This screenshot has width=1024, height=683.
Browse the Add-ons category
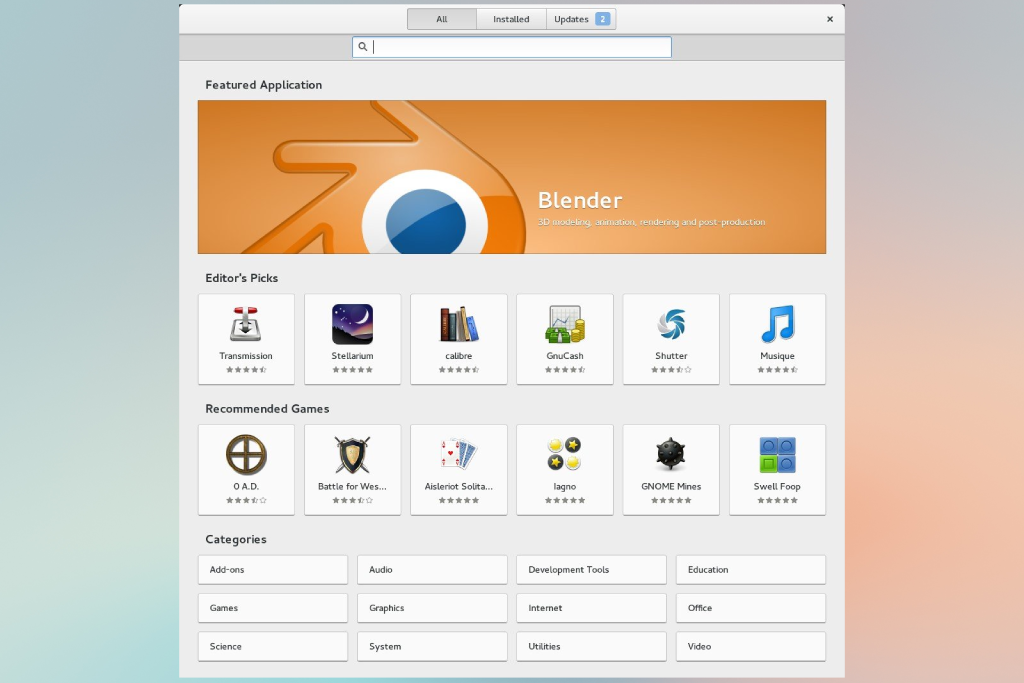tap(273, 569)
